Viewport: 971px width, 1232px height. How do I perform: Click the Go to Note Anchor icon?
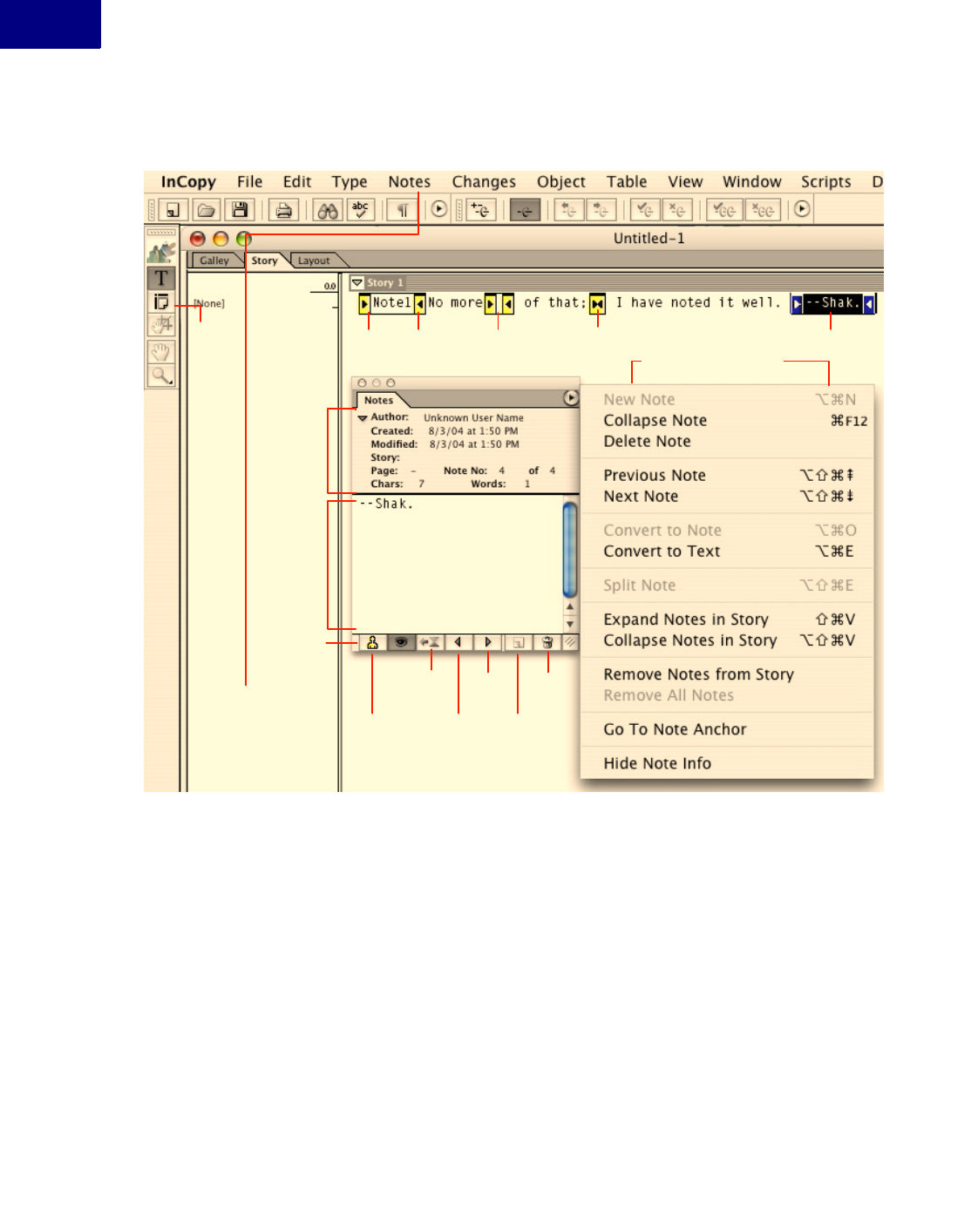430,642
